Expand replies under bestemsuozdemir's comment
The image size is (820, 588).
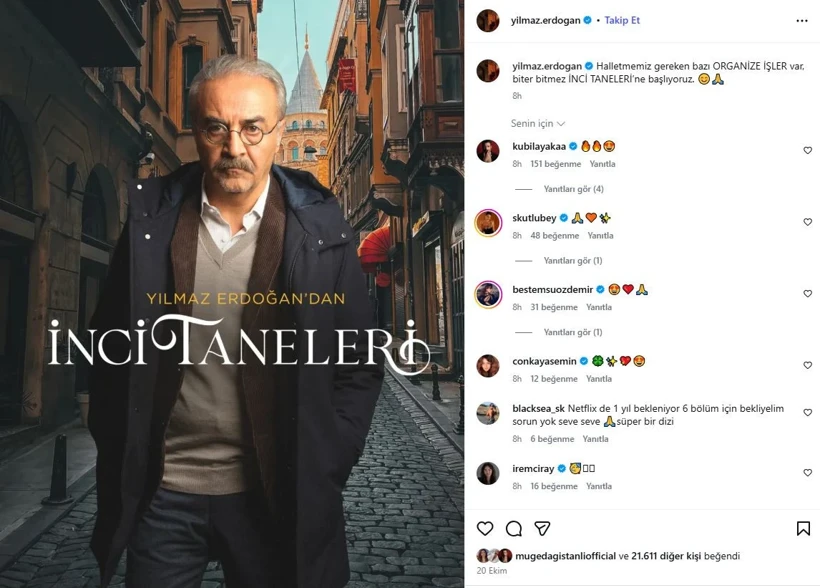click(573, 332)
